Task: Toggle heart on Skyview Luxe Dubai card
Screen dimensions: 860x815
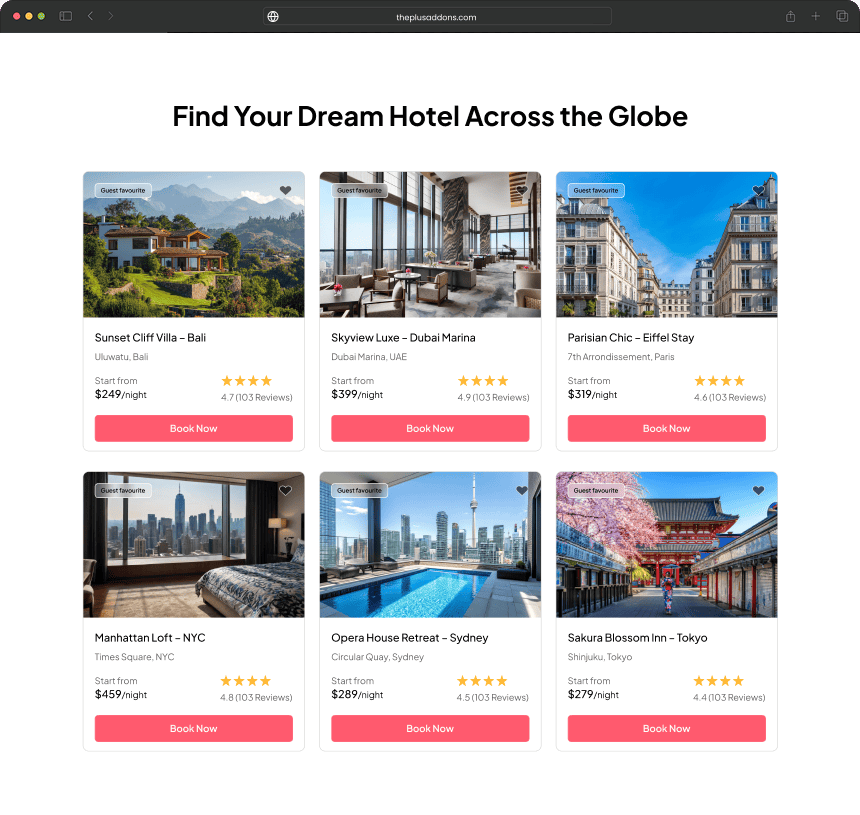Action: pyautogui.click(x=522, y=190)
